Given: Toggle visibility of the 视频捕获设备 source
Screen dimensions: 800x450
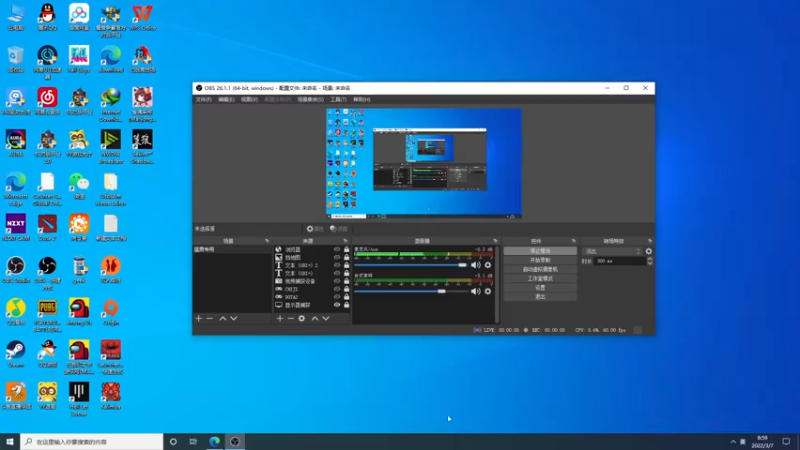Looking at the screenshot, I should pos(337,281).
